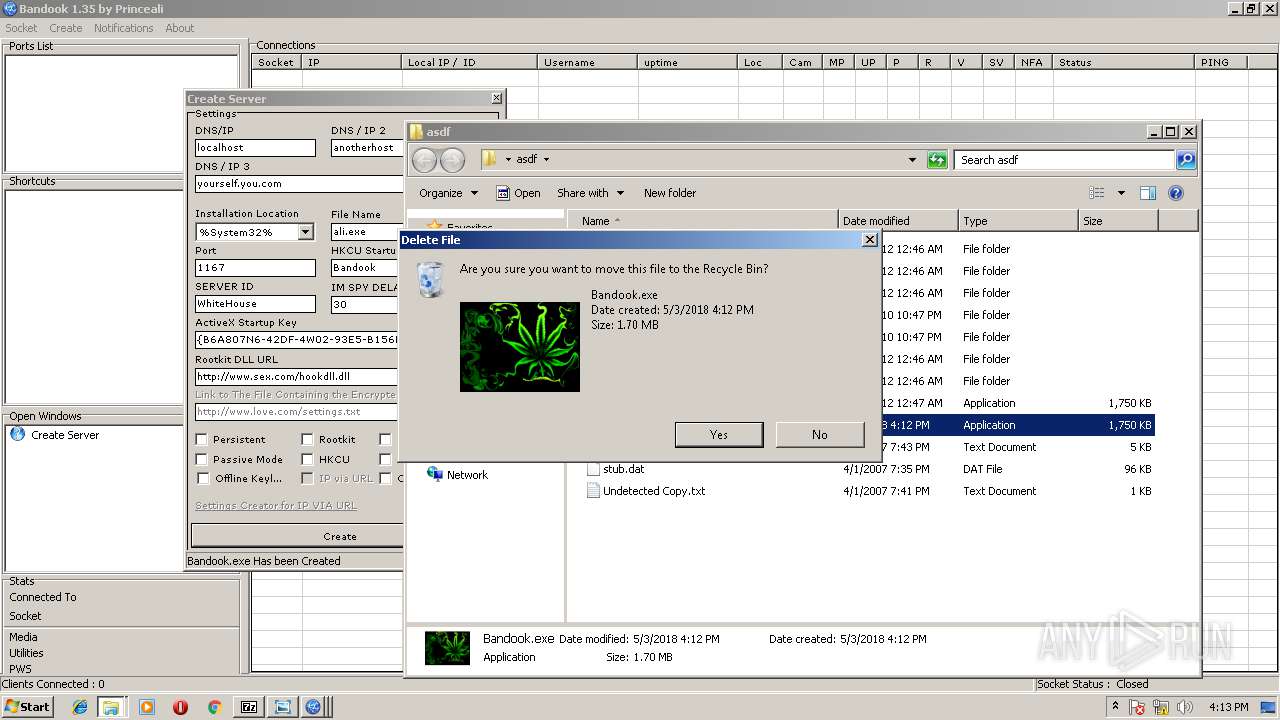Toggle the Persistent checkbox

click(202, 439)
